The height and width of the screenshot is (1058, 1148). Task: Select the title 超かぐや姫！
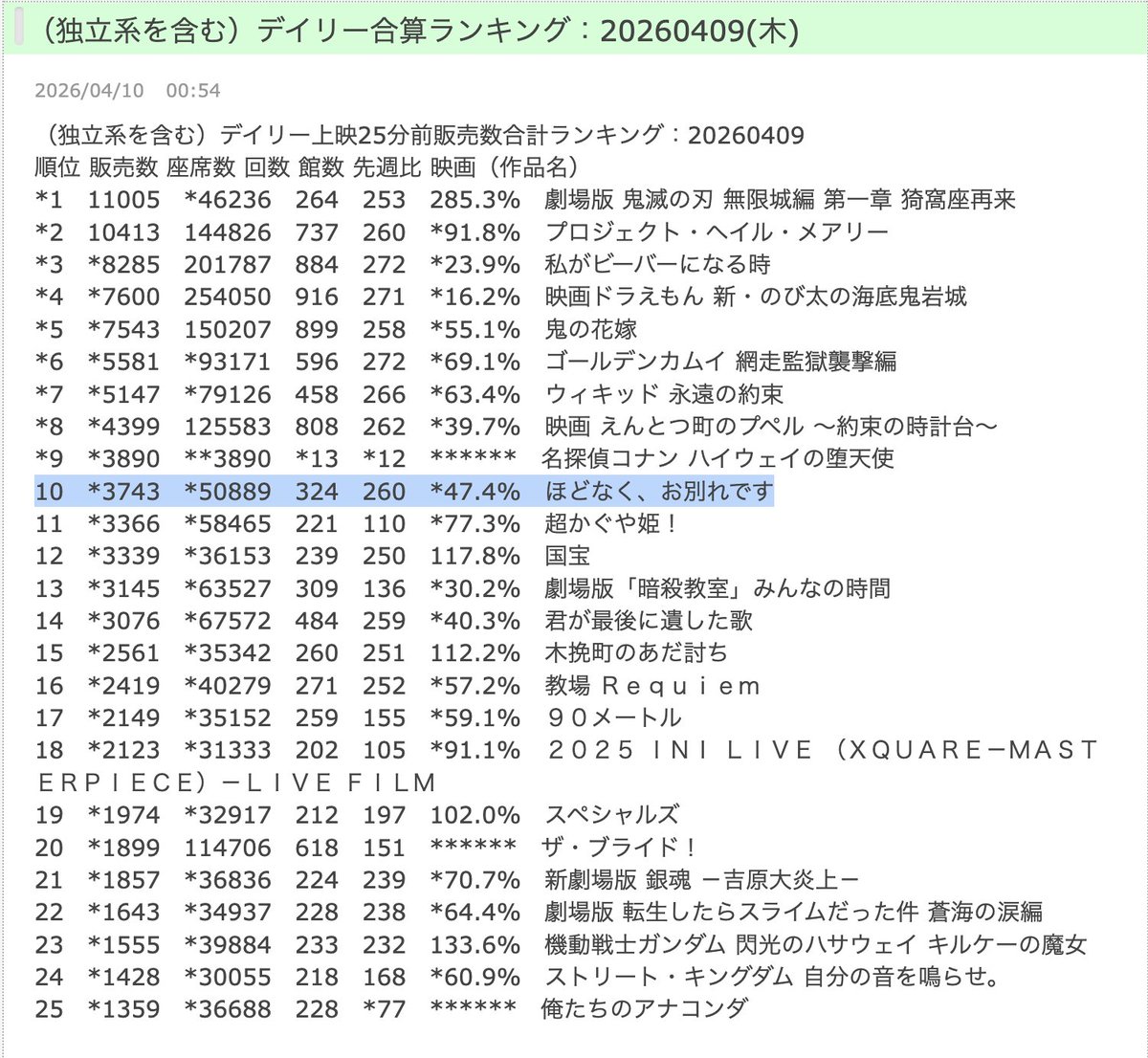pos(612,524)
